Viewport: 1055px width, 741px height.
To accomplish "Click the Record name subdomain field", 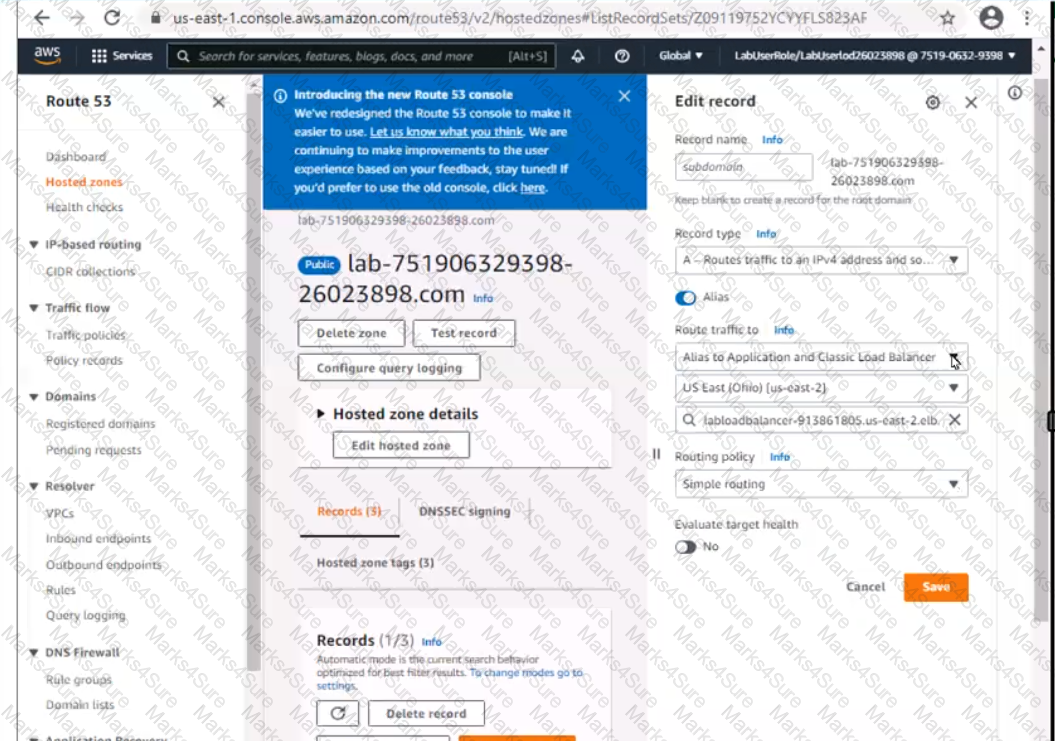I will pos(743,167).
